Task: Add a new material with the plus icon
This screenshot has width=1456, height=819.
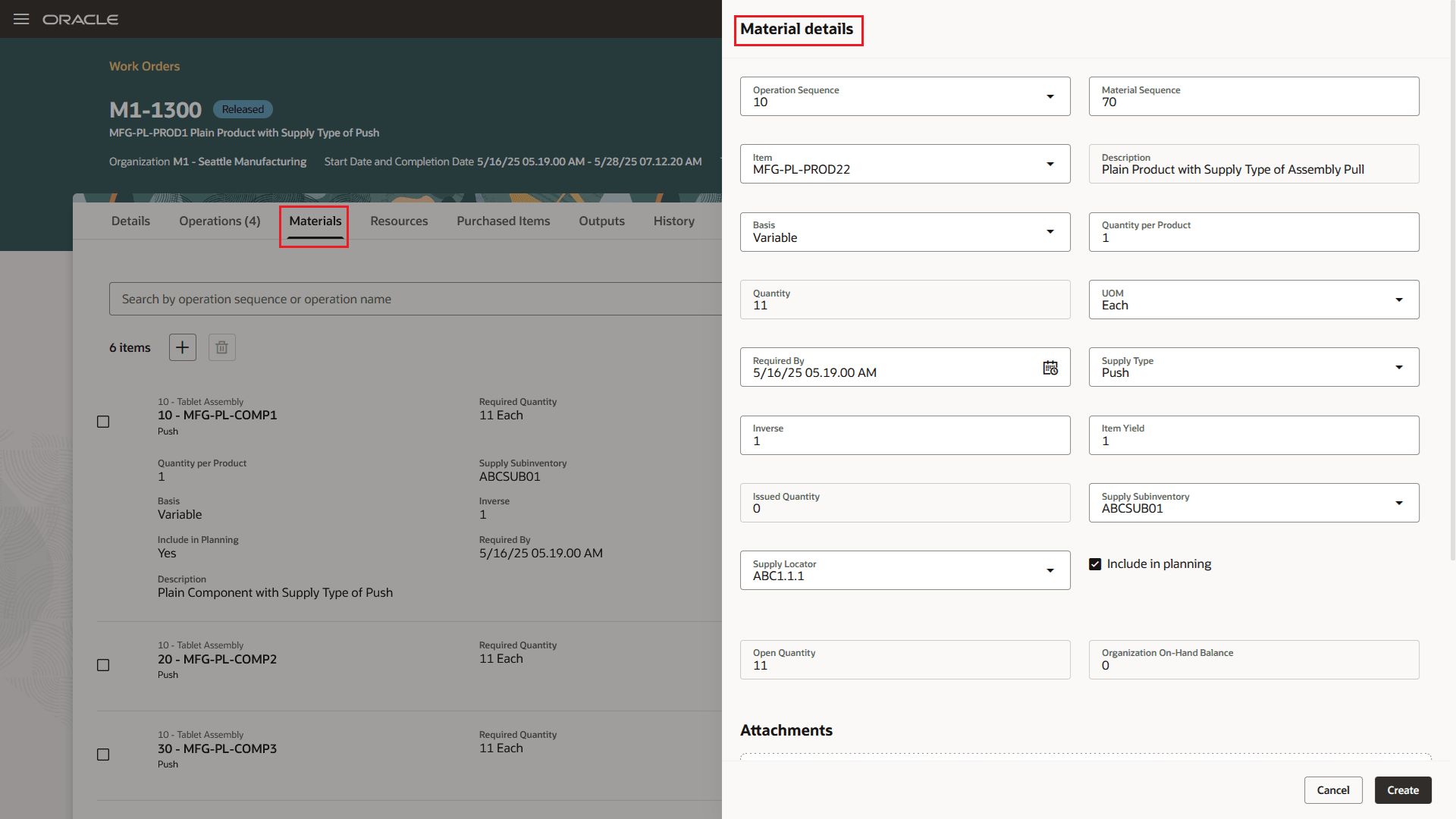Action: tap(182, 347)
